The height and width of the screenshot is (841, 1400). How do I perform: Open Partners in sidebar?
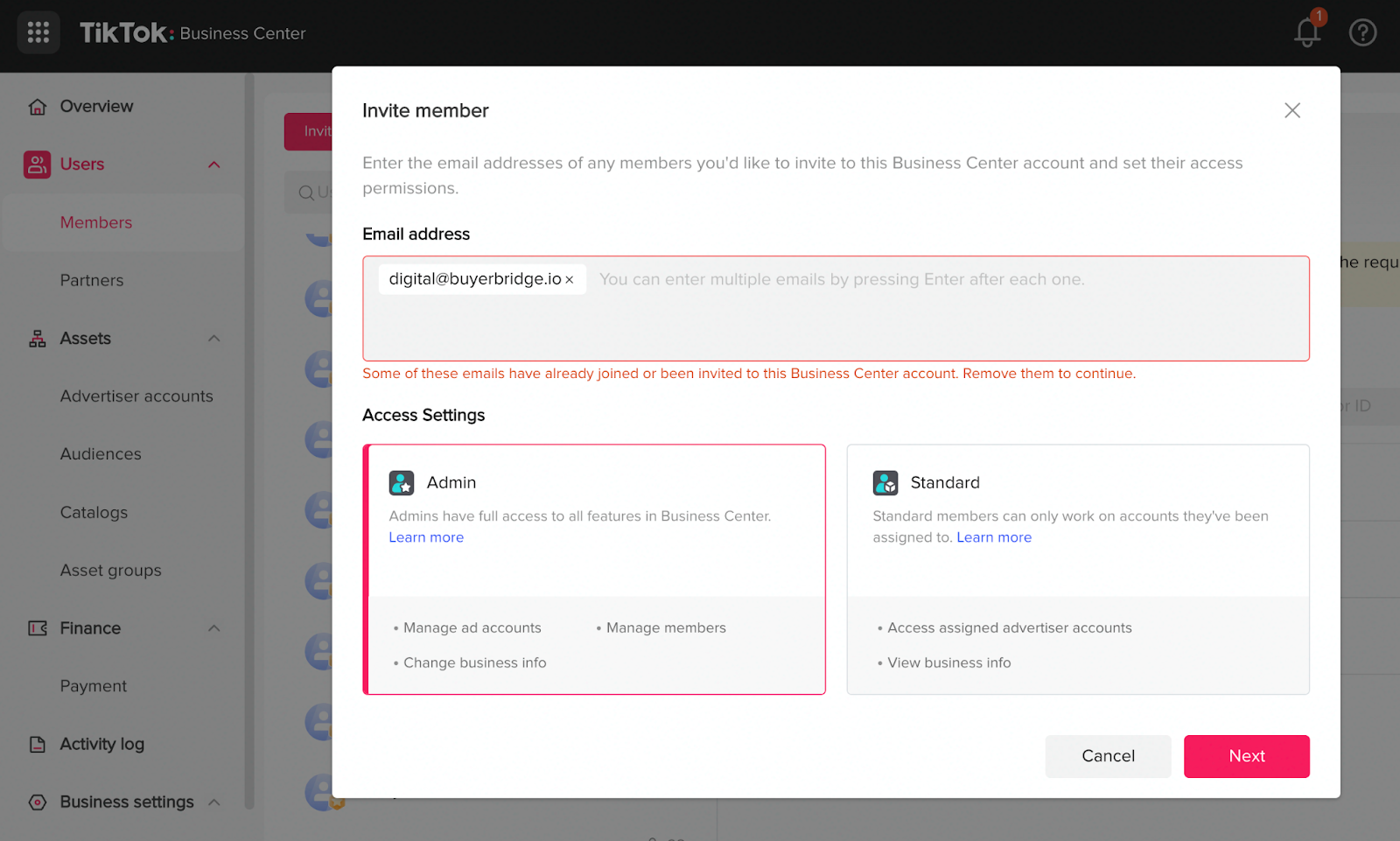[92, 281]
